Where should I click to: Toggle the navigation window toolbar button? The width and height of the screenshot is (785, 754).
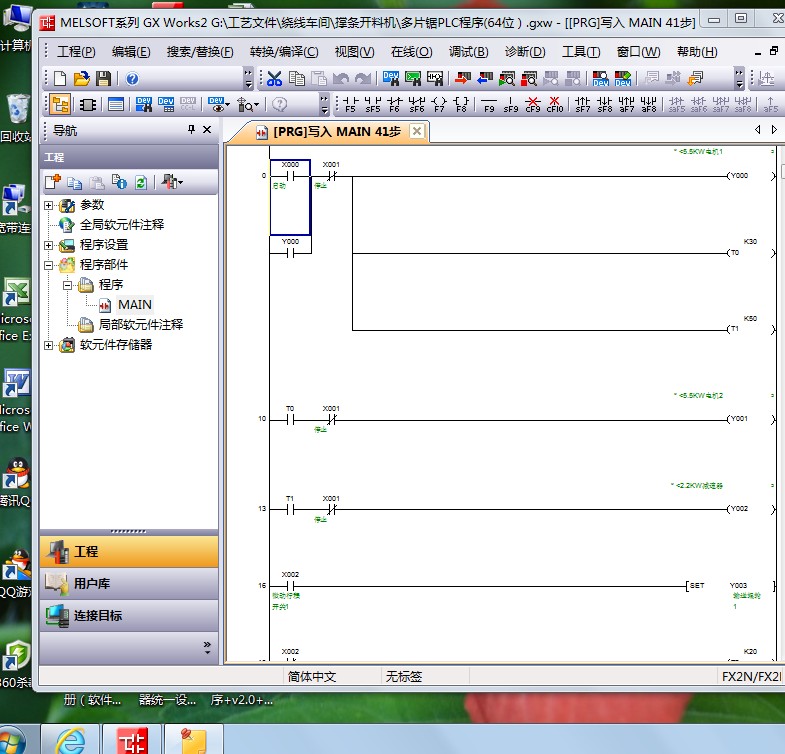[60, 104]
